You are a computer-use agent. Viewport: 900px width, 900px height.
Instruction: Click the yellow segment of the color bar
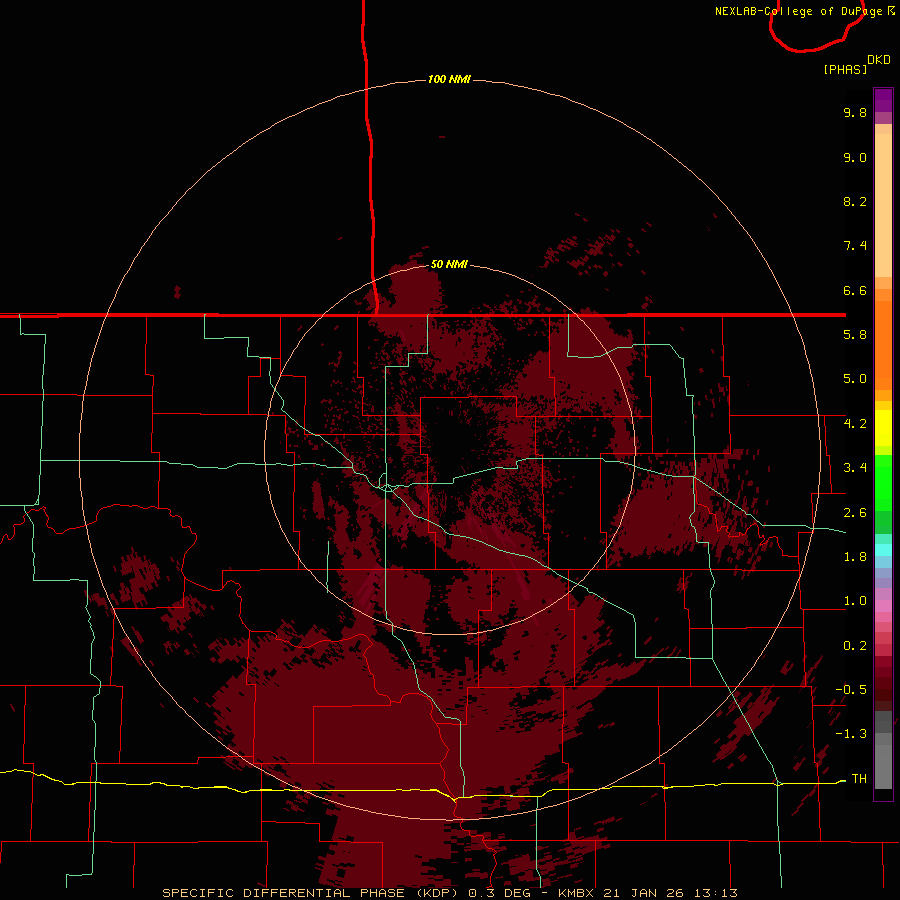pos(883,428)
